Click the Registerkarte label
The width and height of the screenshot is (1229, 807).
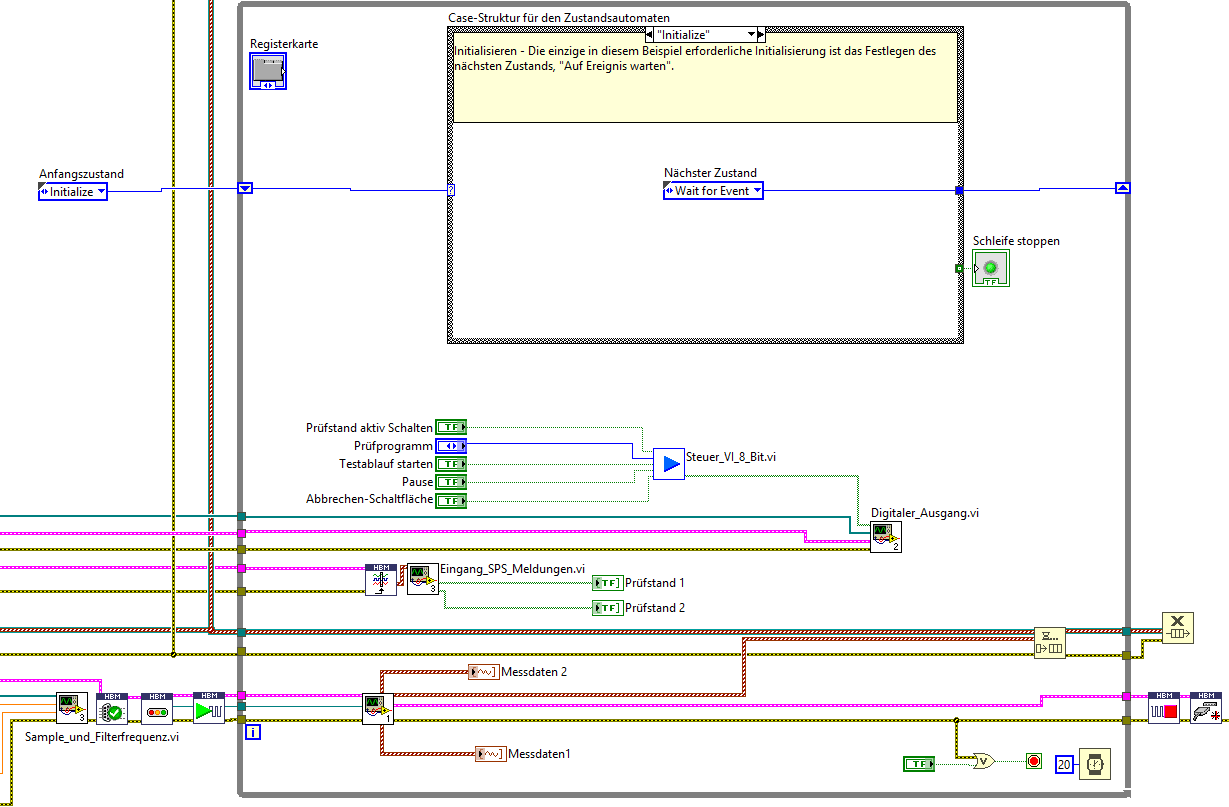pos(284,45)
